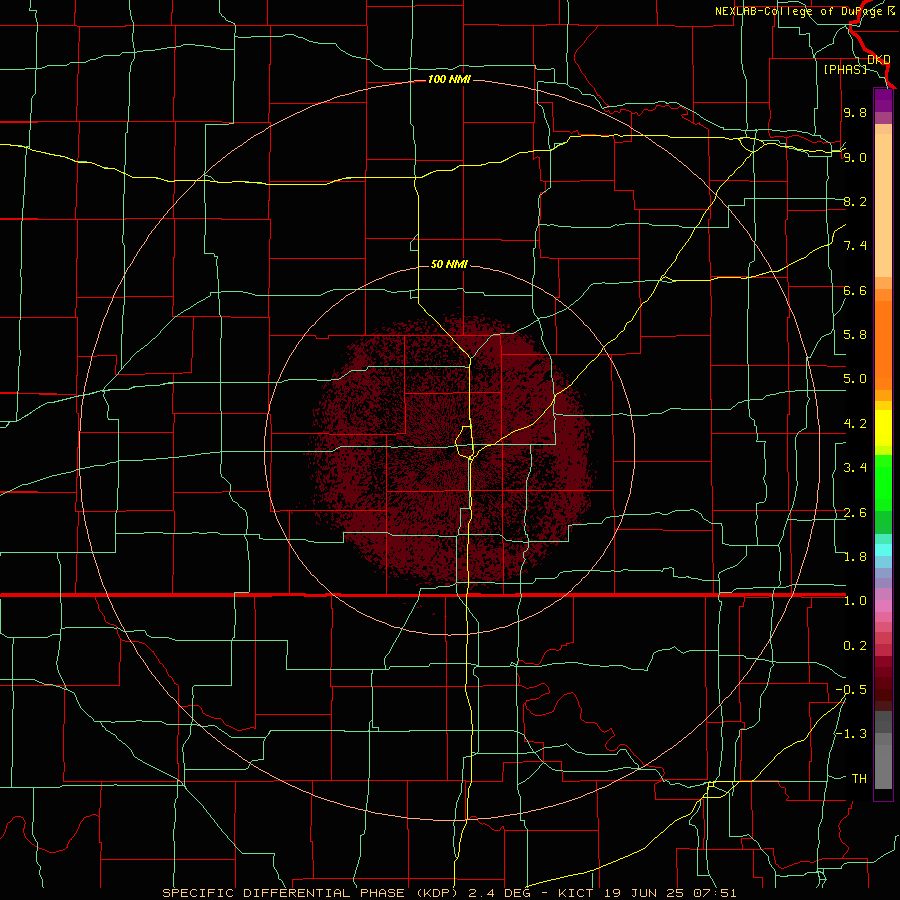Screen dimensions: 900x900
Task: Click the TH threshold label on the scale
Action: click(x=859, y=779)
